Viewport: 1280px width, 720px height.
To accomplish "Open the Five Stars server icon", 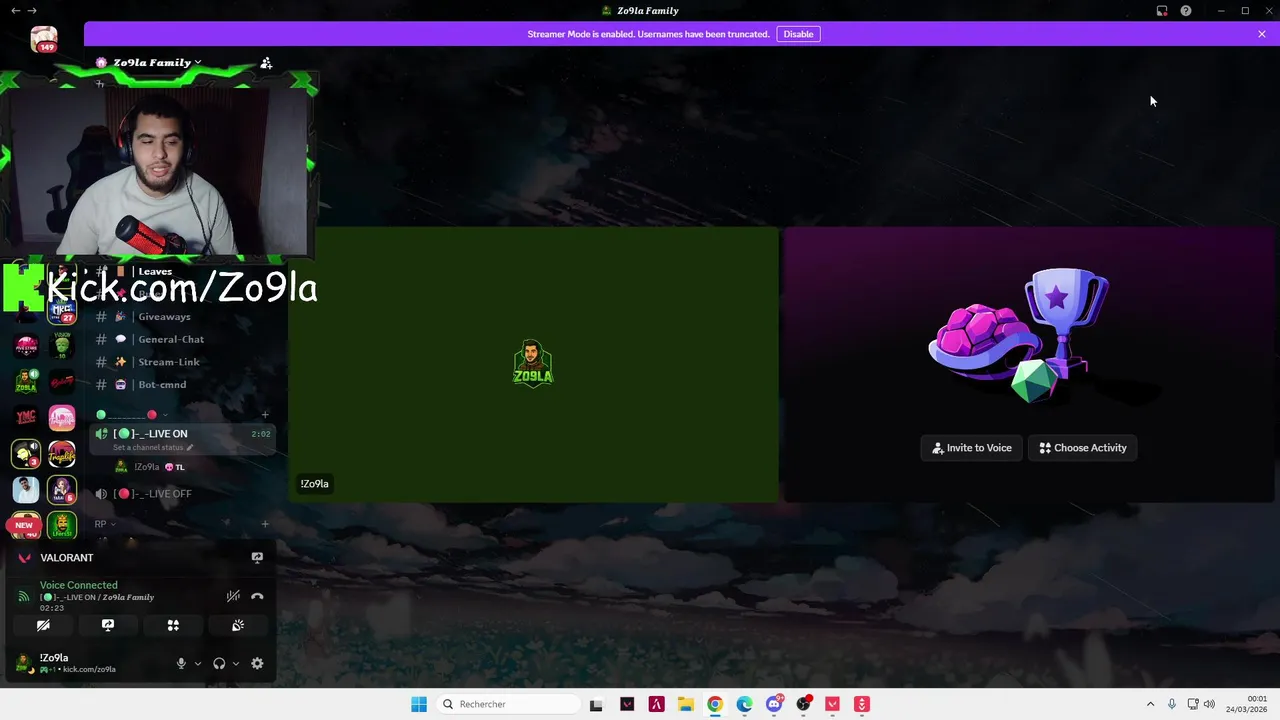I will point(26,345).
